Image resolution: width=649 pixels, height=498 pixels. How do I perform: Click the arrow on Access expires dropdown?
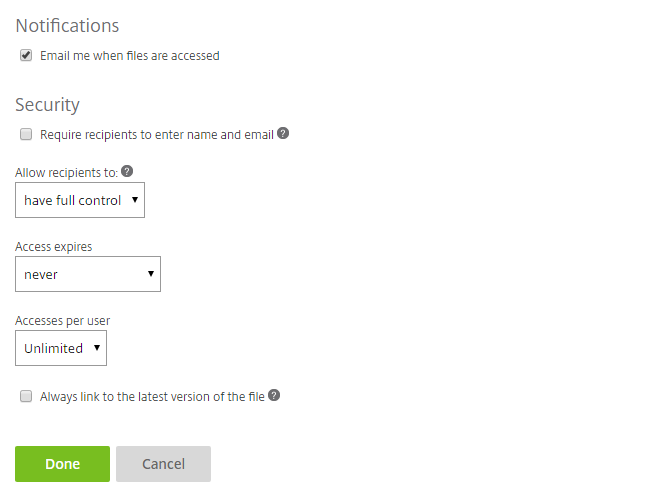point(151,274)
